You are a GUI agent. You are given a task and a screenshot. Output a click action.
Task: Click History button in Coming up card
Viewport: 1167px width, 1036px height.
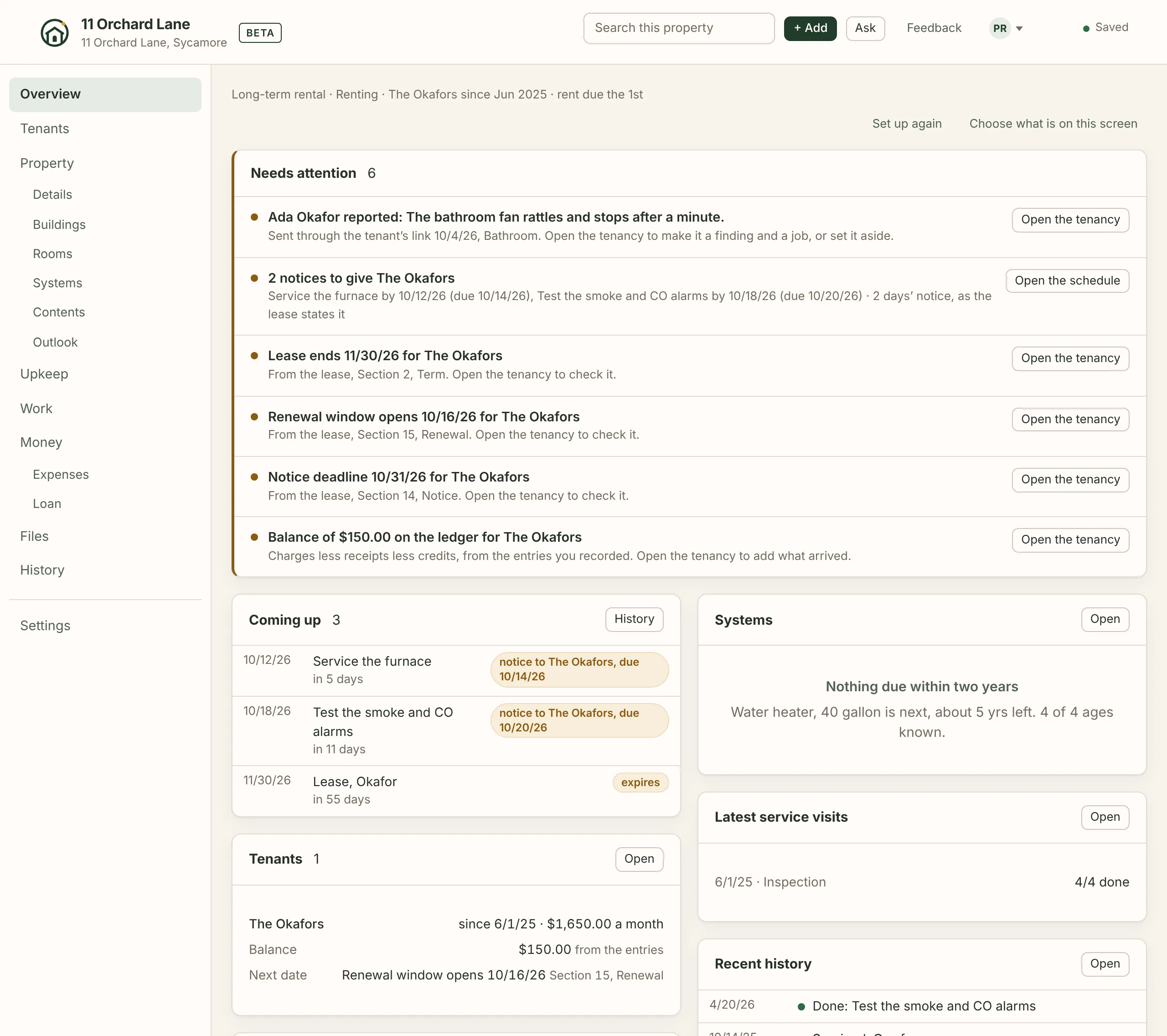click(634, 619)
